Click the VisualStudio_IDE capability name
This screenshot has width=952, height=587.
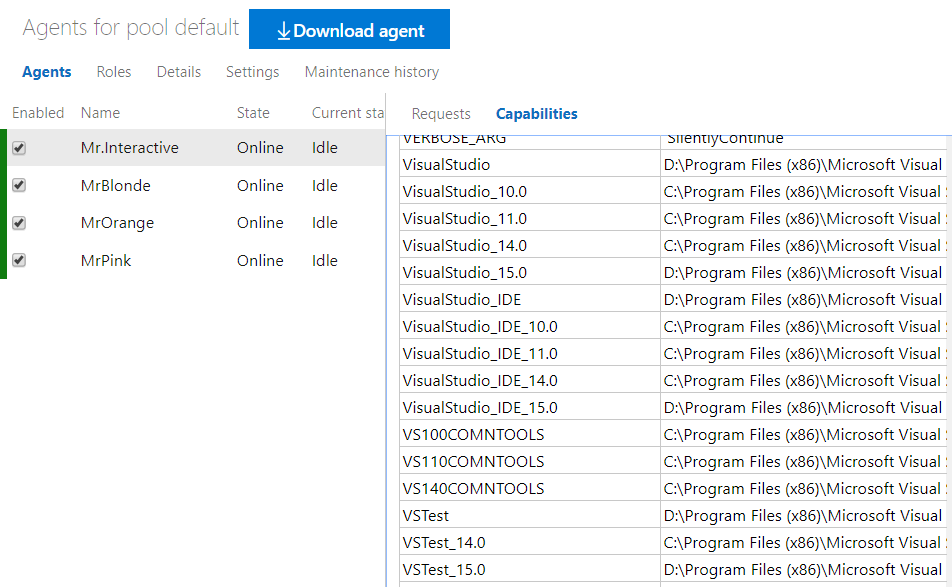[461, 300]
